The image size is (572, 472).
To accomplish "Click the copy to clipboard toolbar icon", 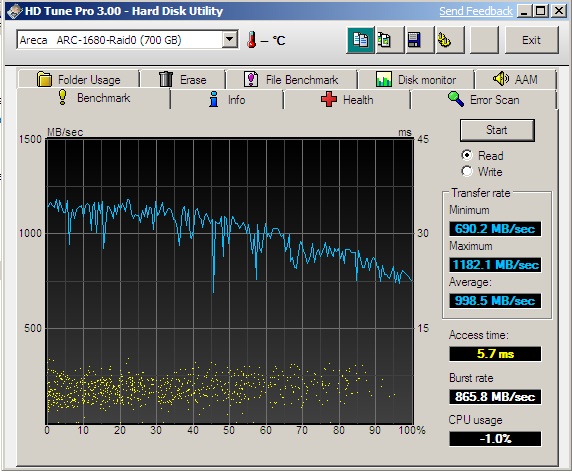I will tap(360, 40).
